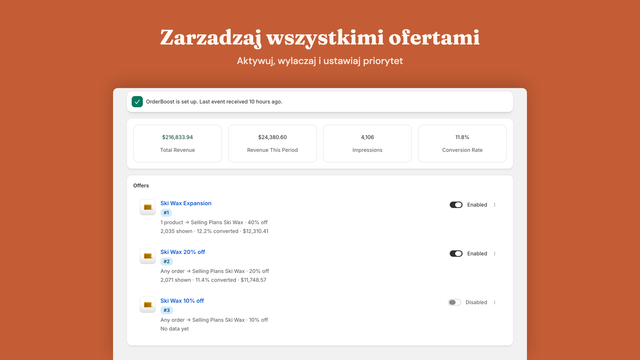Click 'Any order → Selling Plans Ski Wax · 20% off'
The image size is (640, 360).
click(215, 271)
